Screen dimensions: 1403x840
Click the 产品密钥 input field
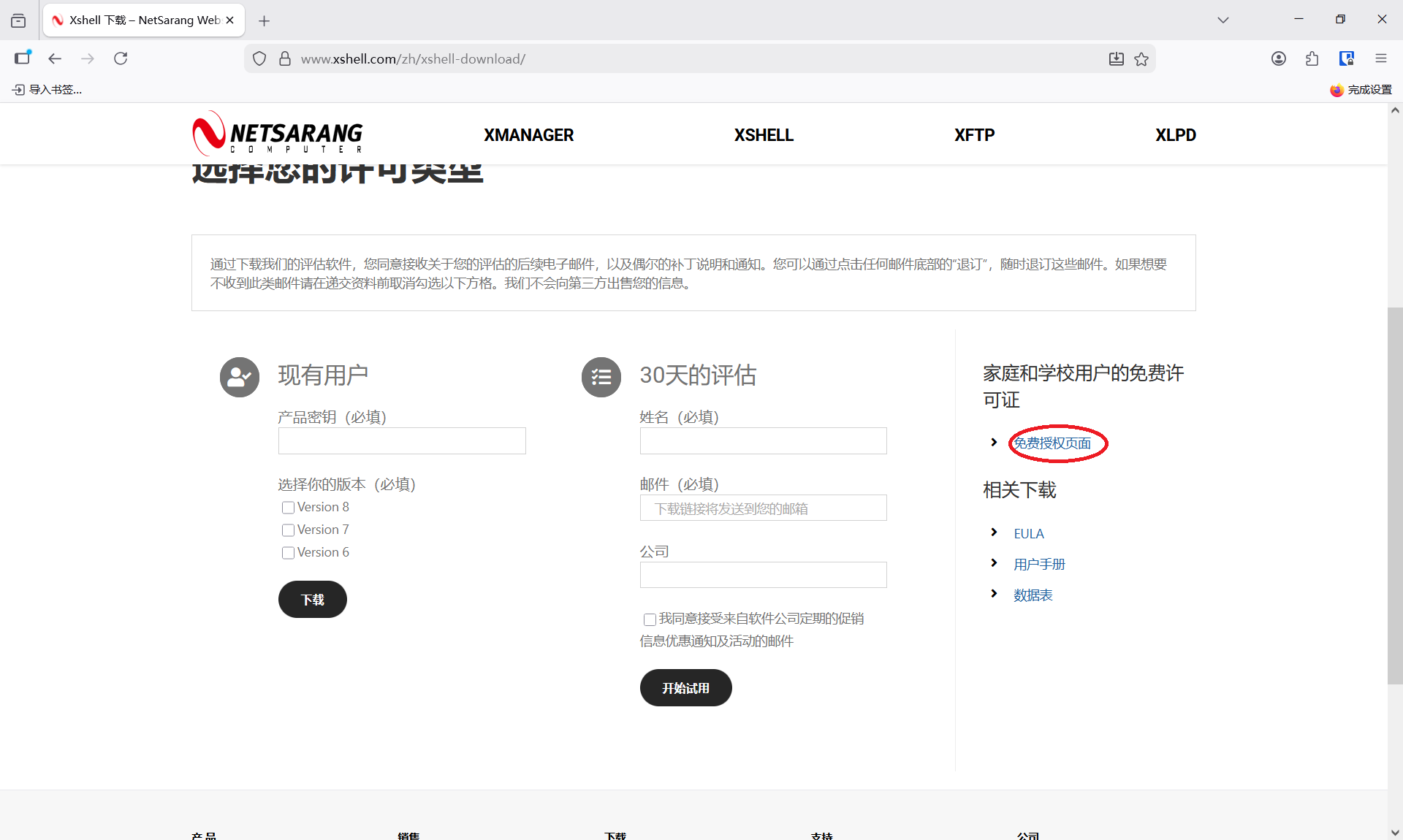(402, 441)
